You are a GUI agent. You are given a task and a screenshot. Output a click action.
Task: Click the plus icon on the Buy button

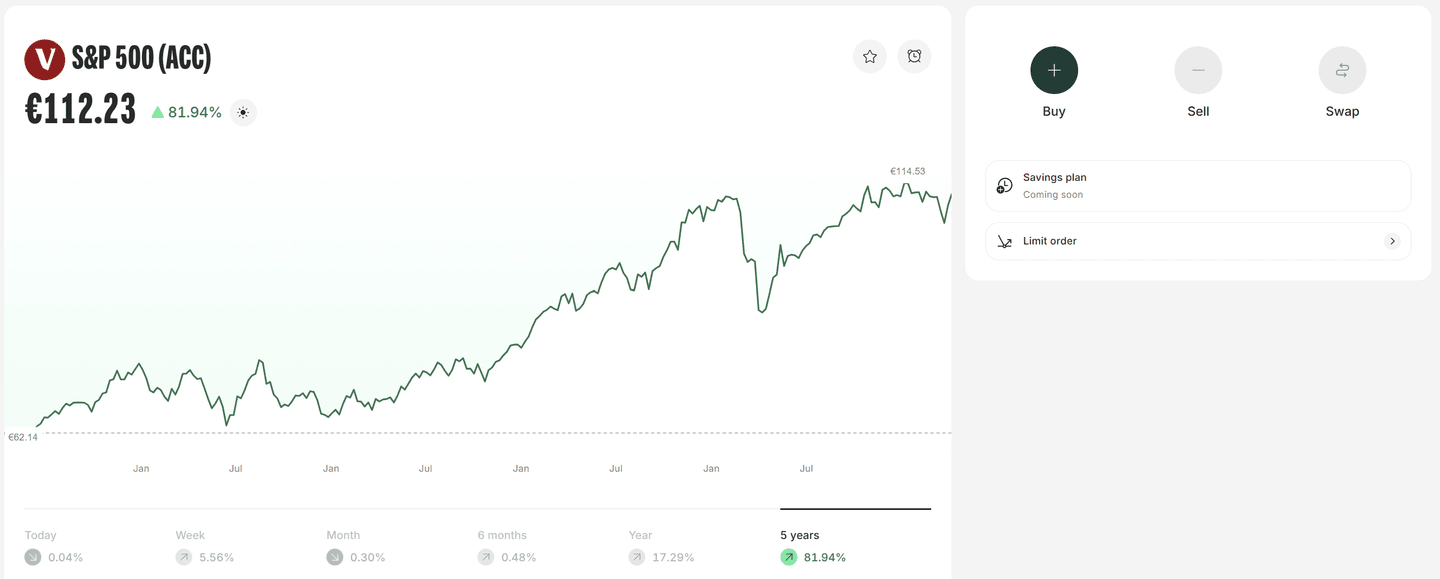coord(1054,70)
